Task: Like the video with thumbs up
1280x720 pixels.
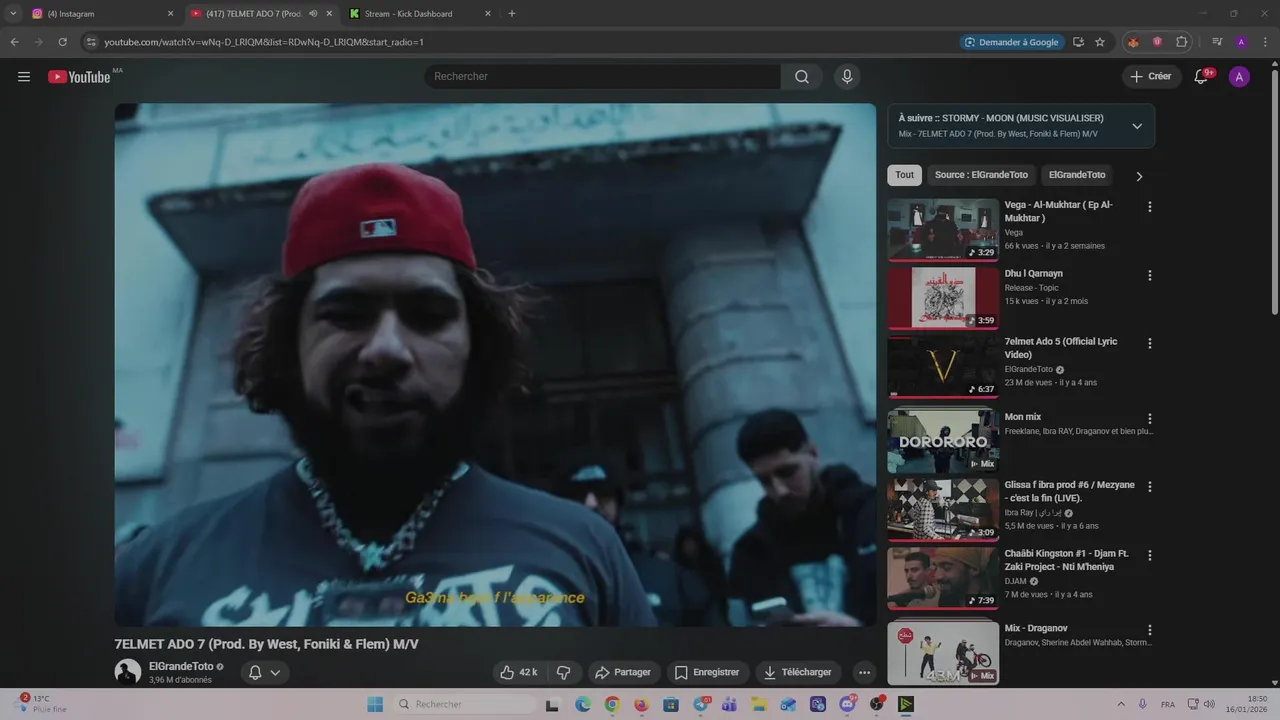Action: coord(519,672)
